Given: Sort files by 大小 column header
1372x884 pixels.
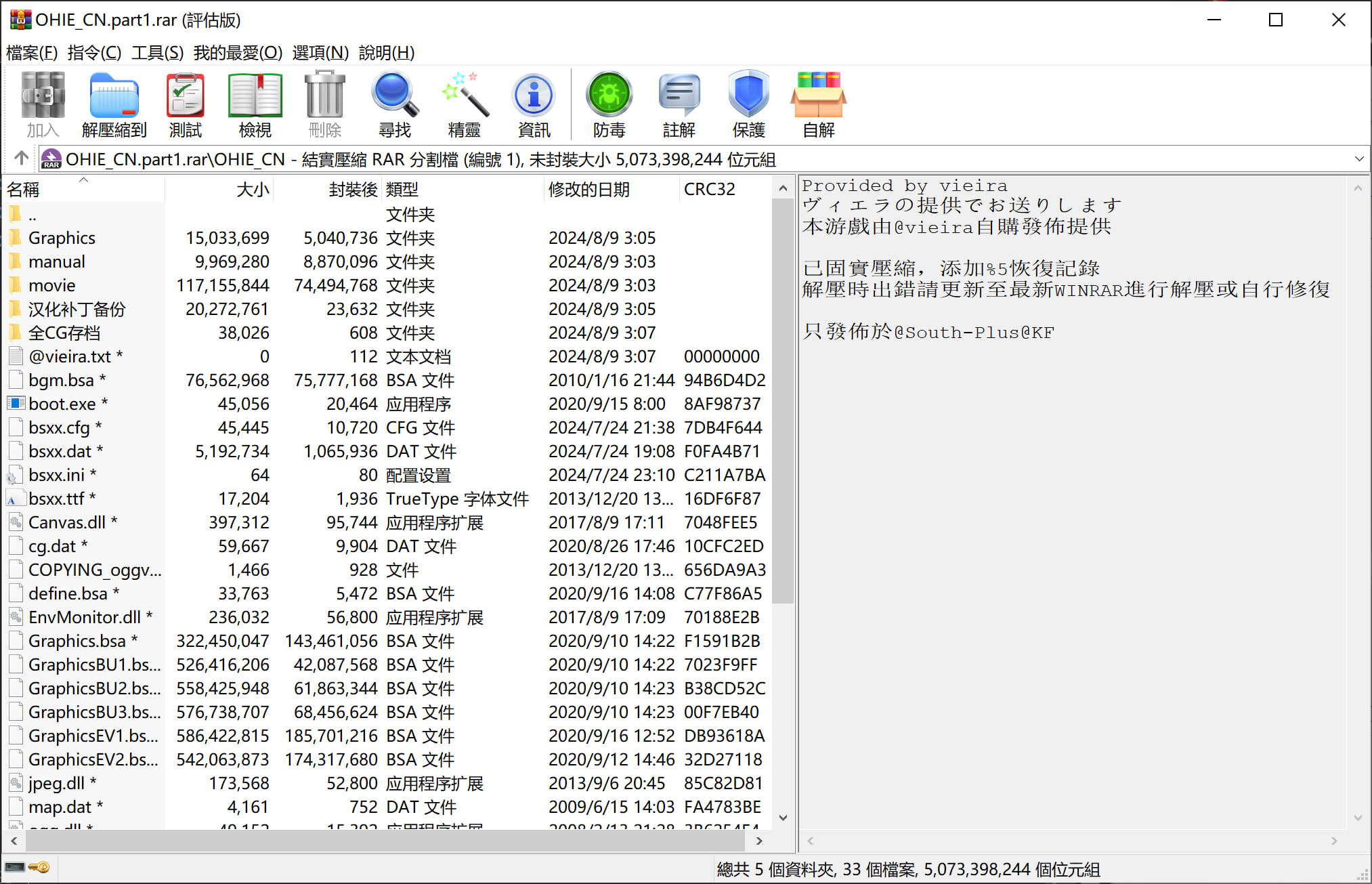Looking at the screenshot, I should (x=252, y=190).
